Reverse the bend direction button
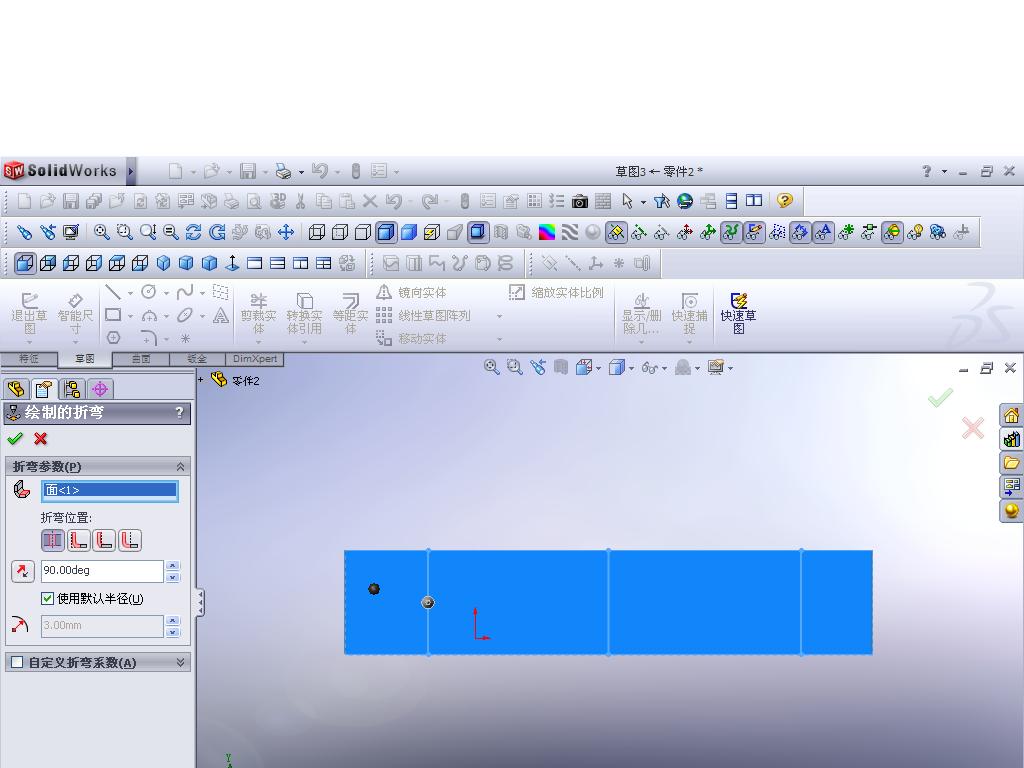The width and height of the screenshot is (1024, 768). coord(22,571)
